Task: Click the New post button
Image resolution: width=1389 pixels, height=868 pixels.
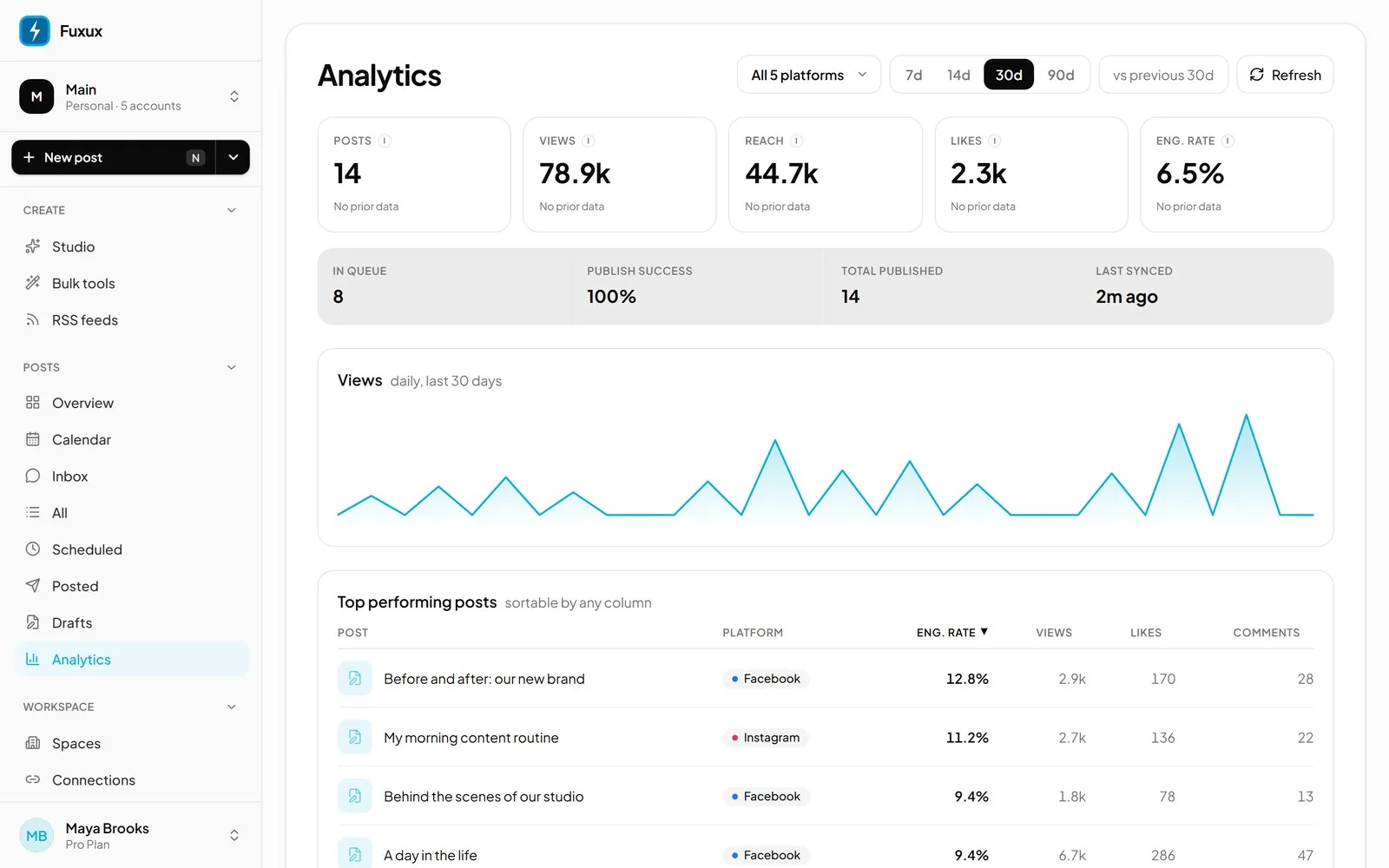Action: coord(113,157)
